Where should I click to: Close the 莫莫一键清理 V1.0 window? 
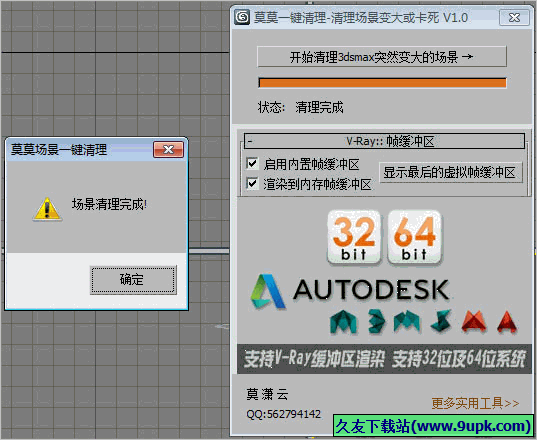point(514,17)
